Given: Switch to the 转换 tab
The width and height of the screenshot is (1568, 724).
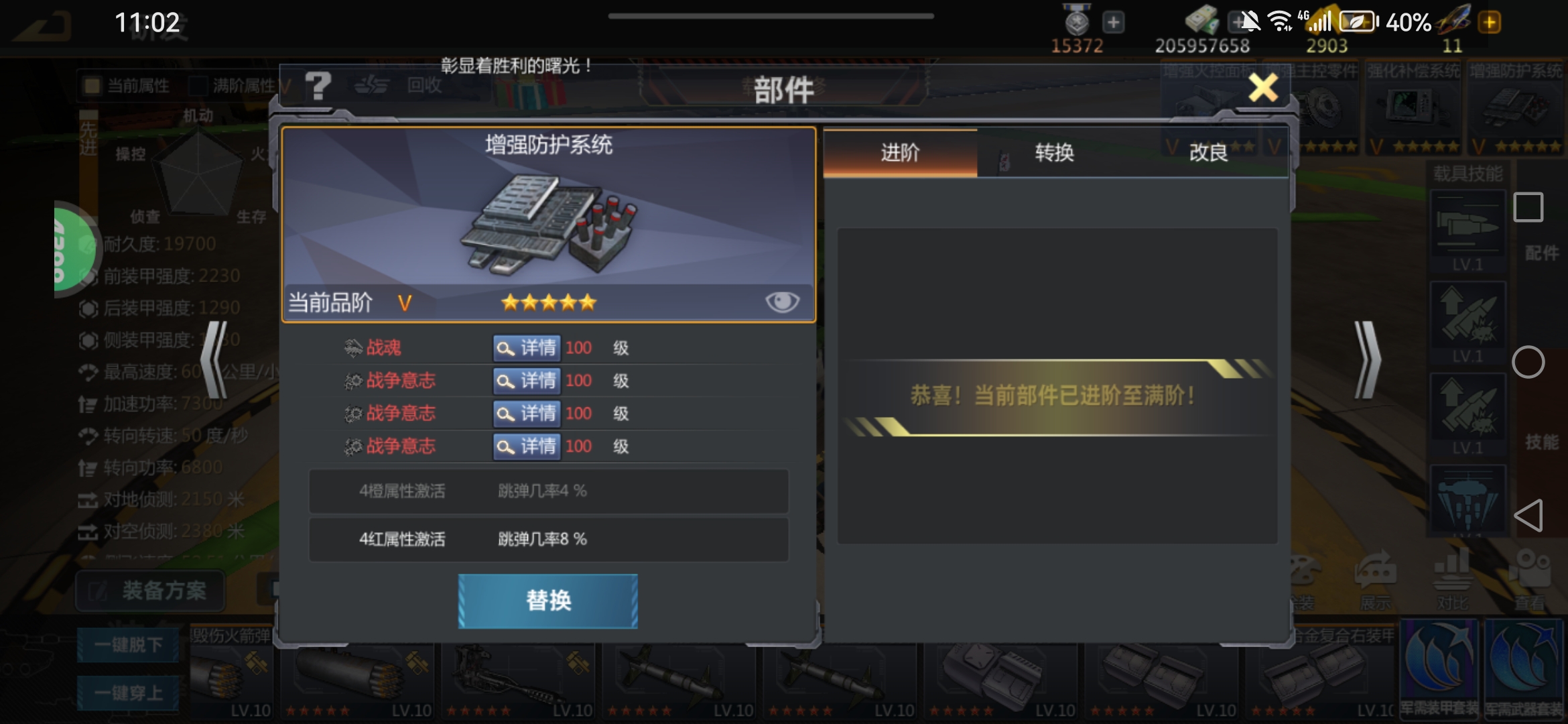Looking at the screenshot, I should [x=1054, y=153].
